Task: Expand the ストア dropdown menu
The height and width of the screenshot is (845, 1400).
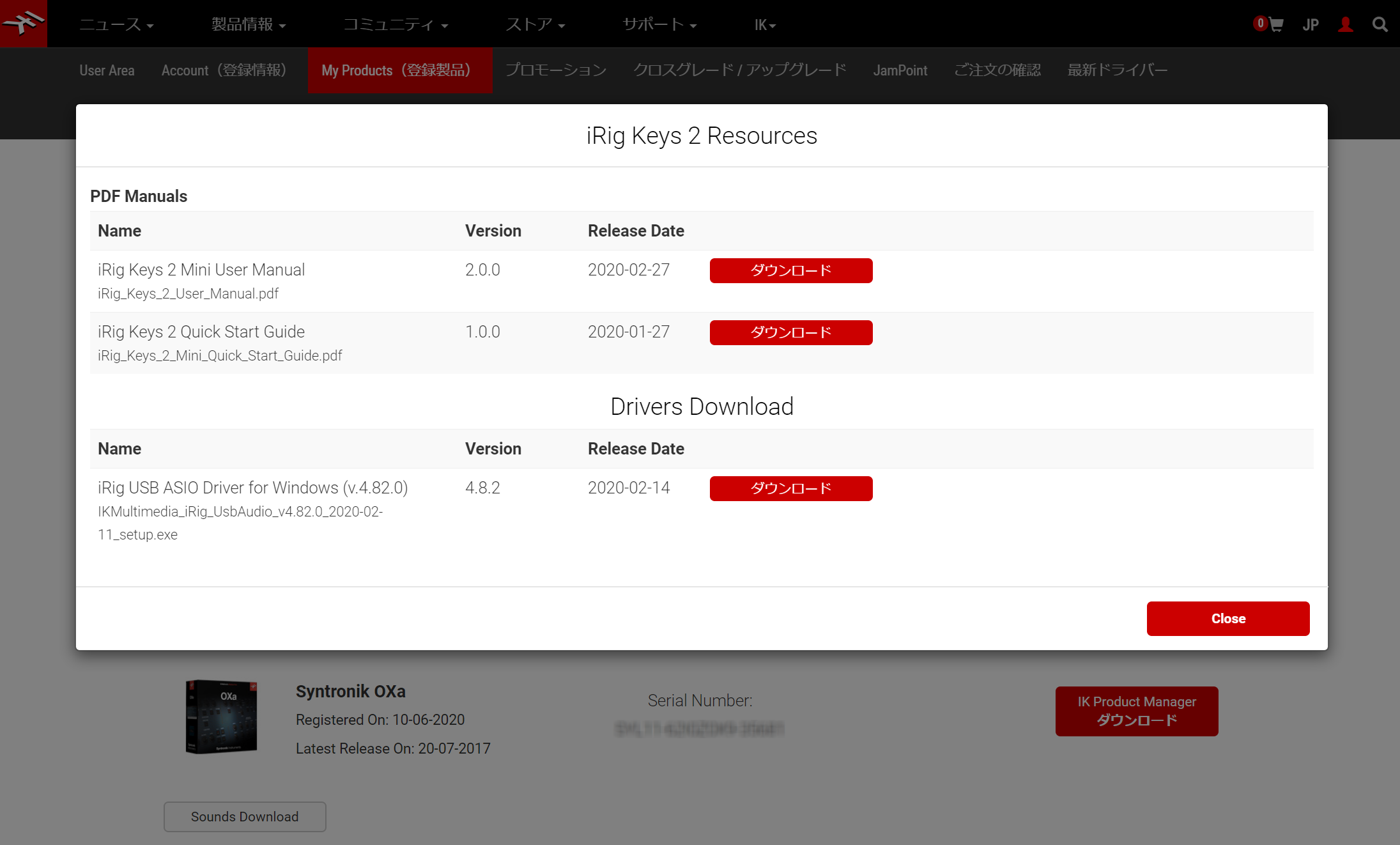Action: coord(535,24)
